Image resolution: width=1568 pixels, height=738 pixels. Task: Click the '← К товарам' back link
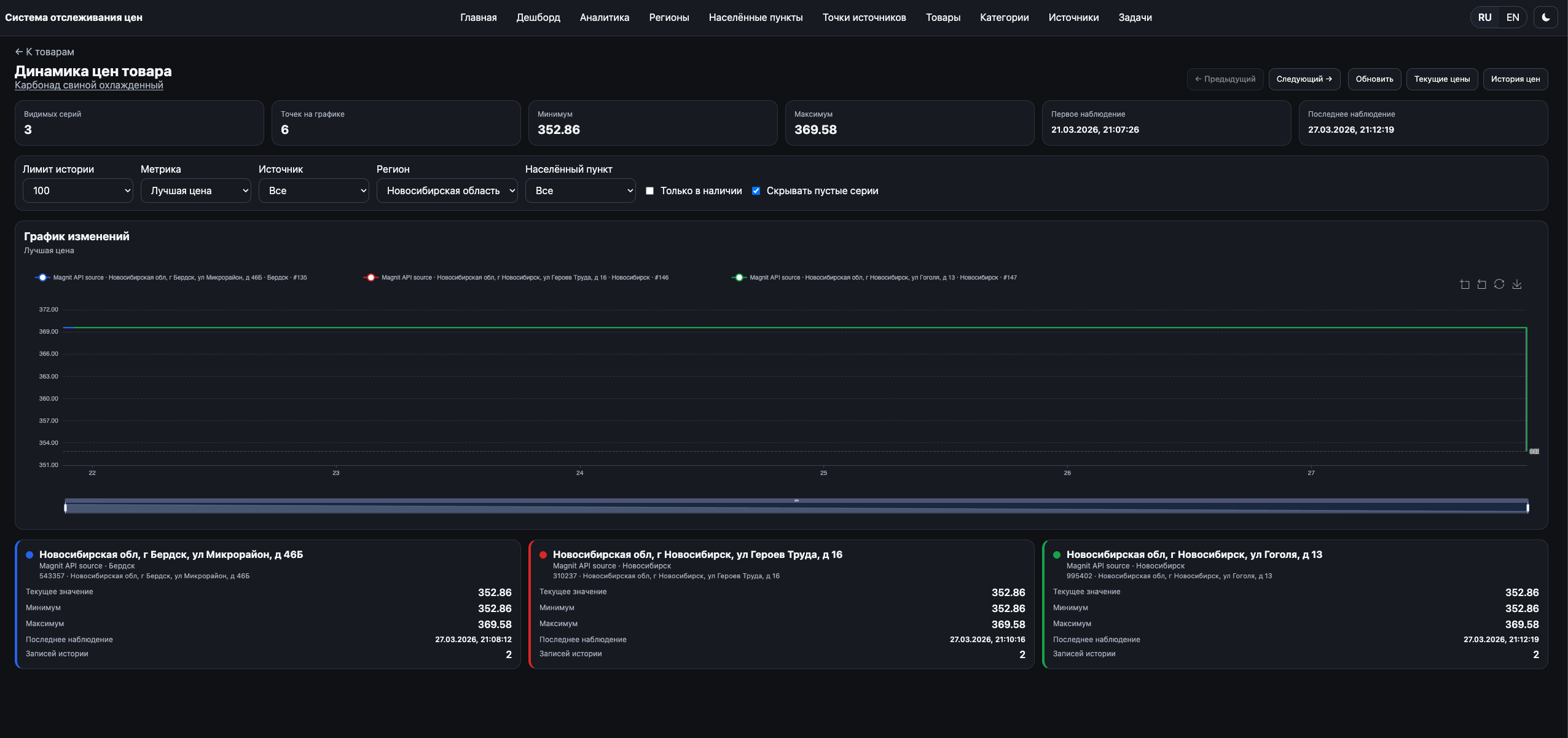[x=44, y=52]
